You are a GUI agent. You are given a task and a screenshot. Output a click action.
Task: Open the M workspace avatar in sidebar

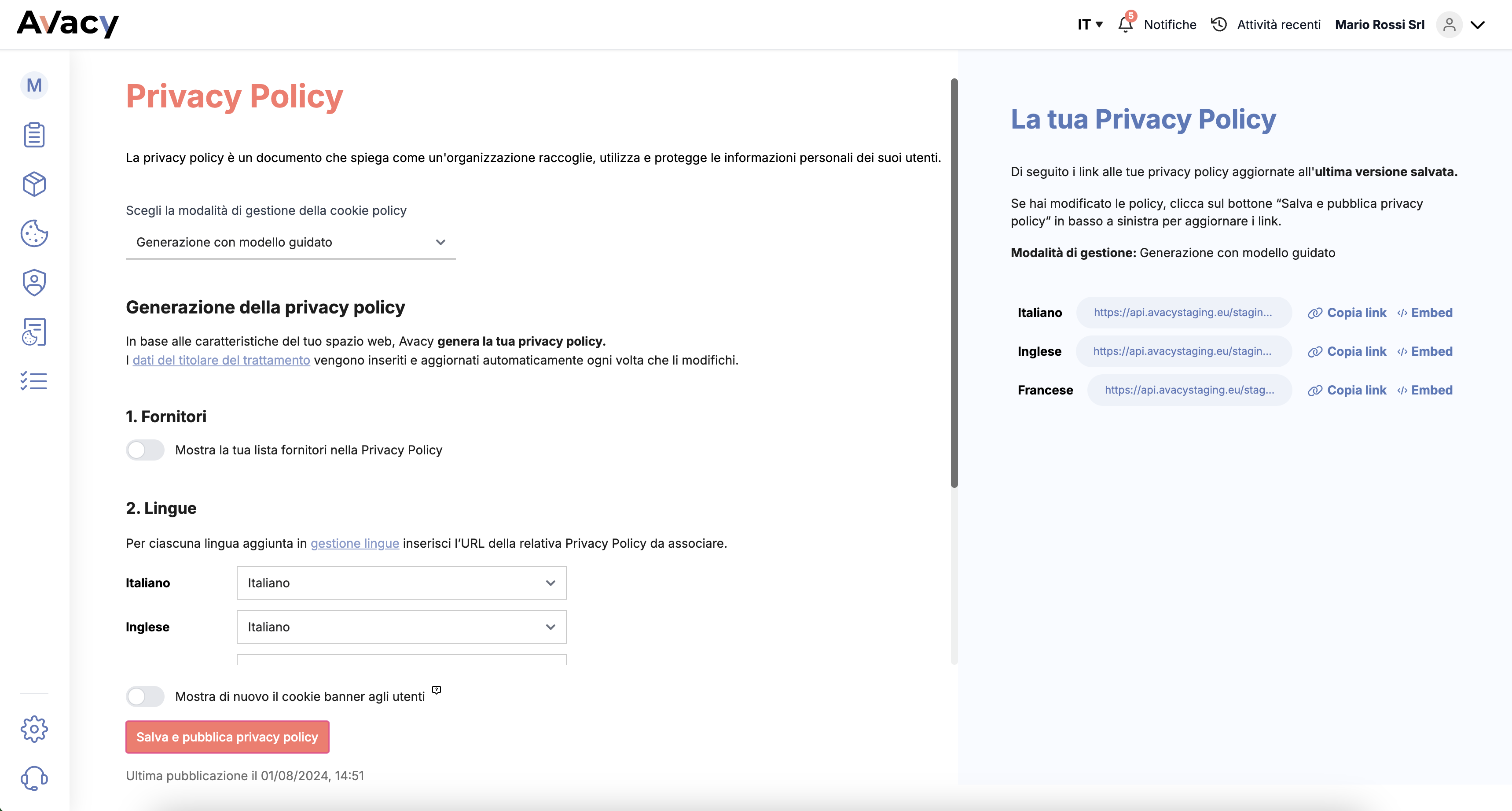34,86
